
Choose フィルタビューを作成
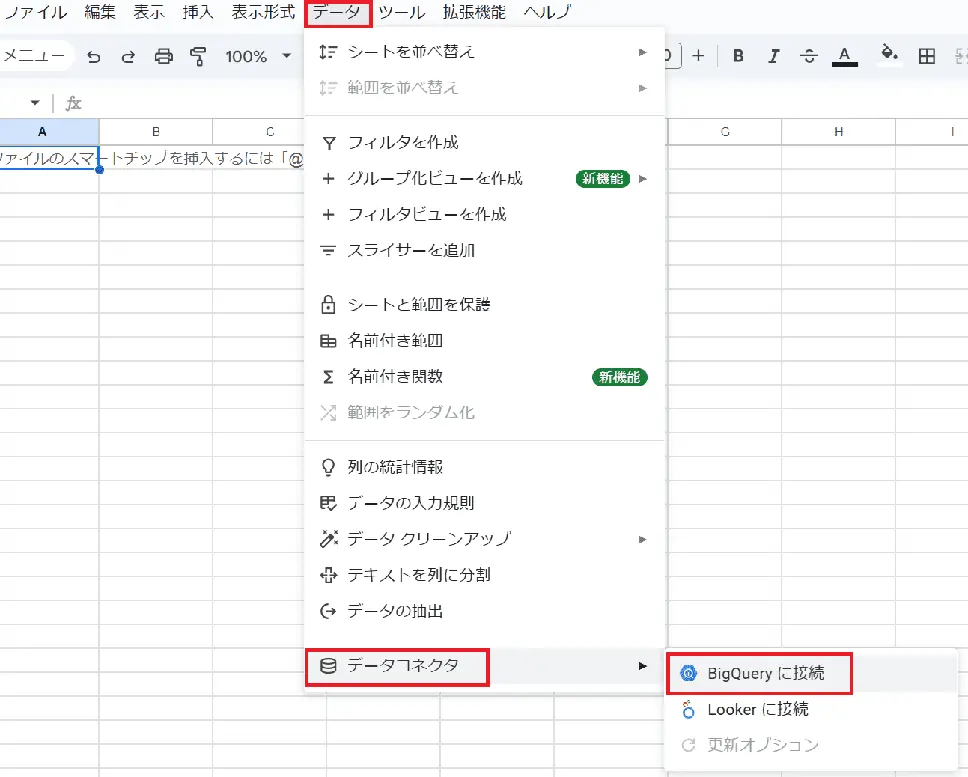pos(484,214)
